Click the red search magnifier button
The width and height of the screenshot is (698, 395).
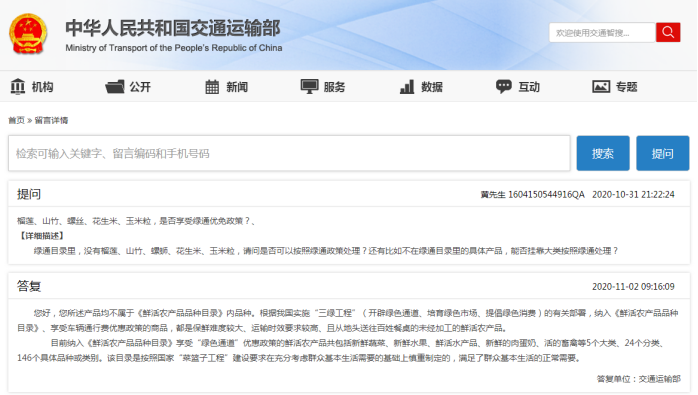[x=668, y=32]
